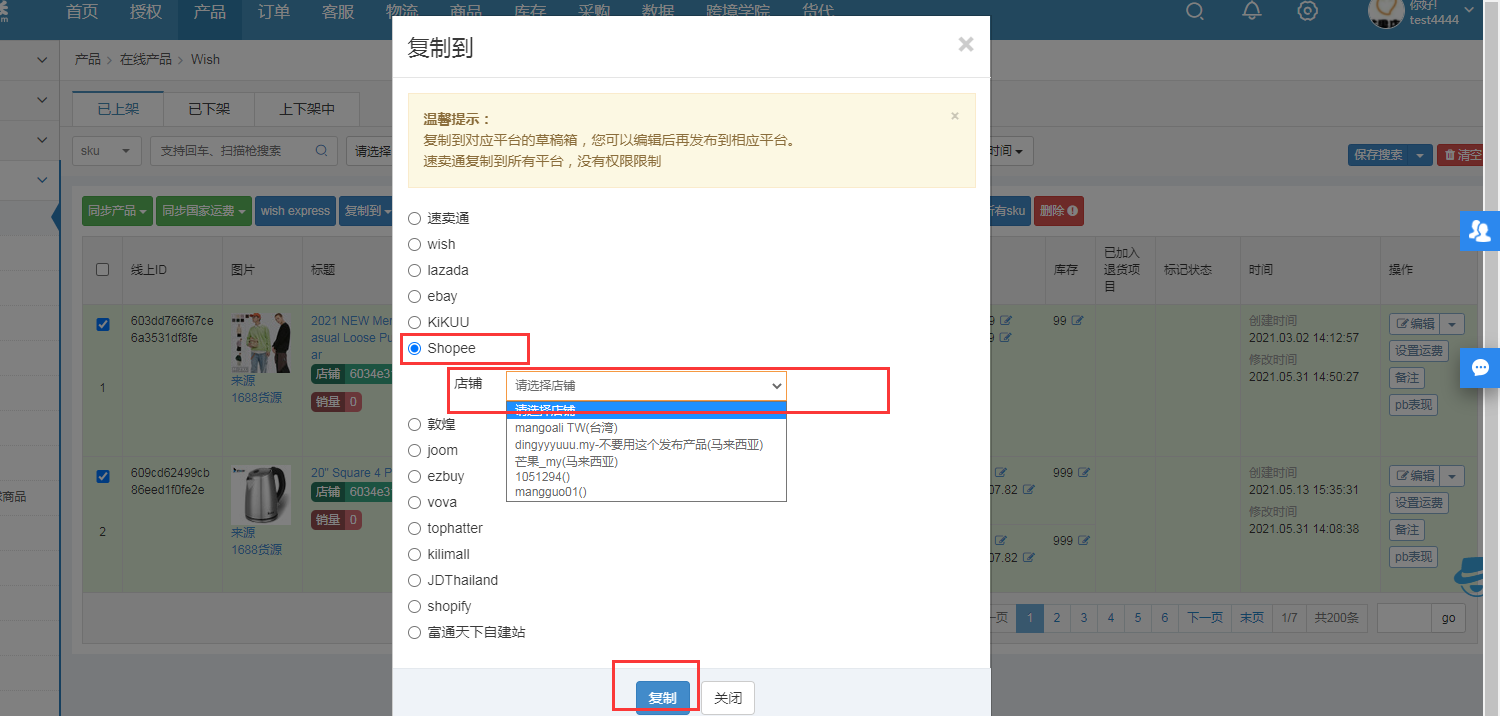Choose 1051294() in the store list
Viewport: 1500px width, 716px height.
646,477
